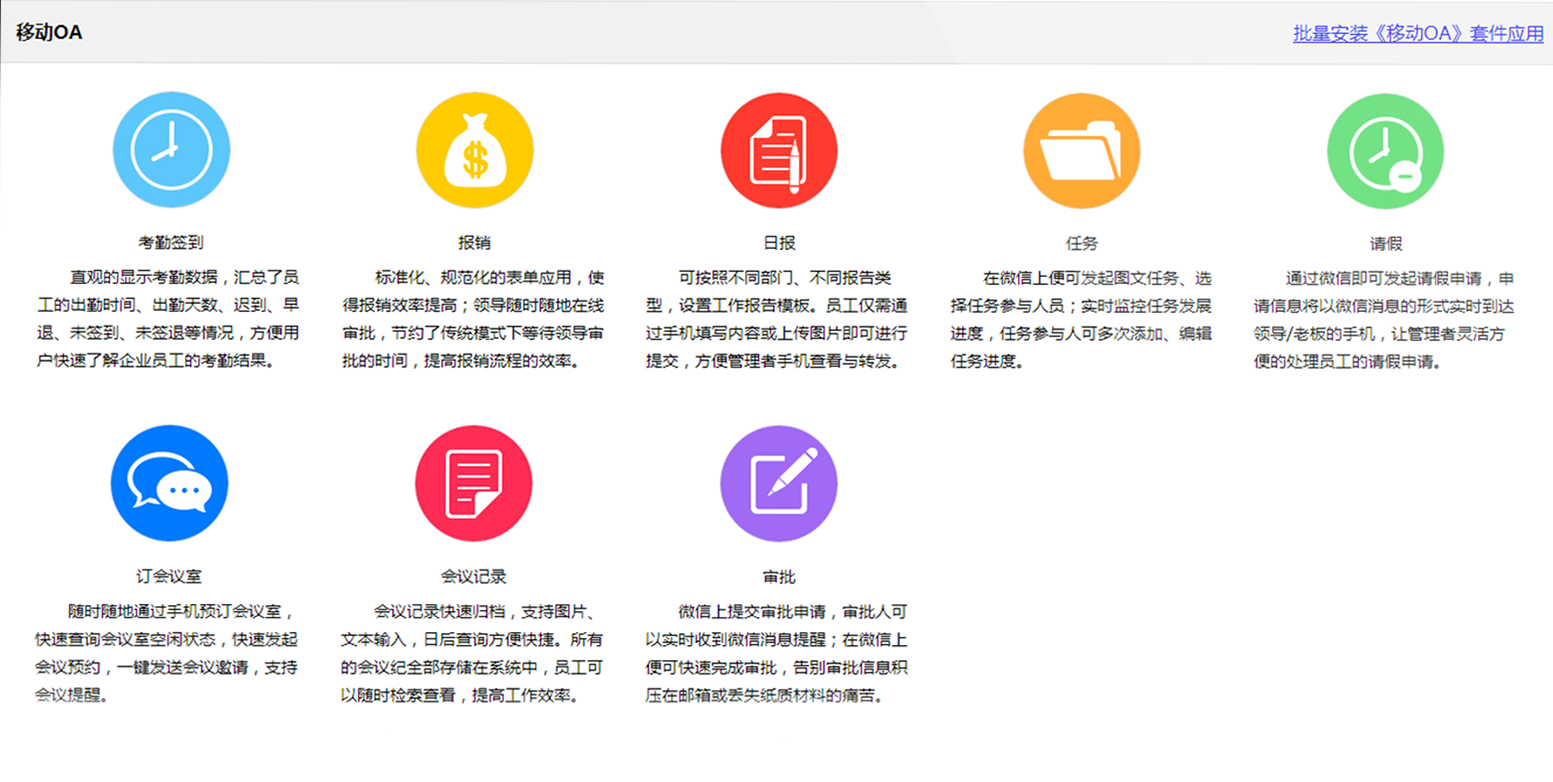Select the pink meeting notes document icon
Viewport: 1553px width, 782px height.
click(x=474, y=484)
